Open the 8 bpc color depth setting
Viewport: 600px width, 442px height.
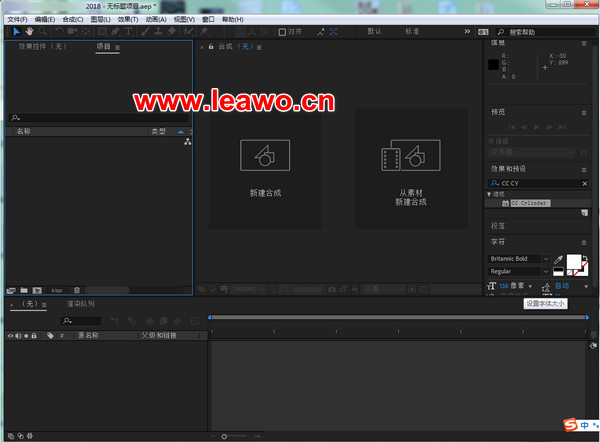(57, 291)
